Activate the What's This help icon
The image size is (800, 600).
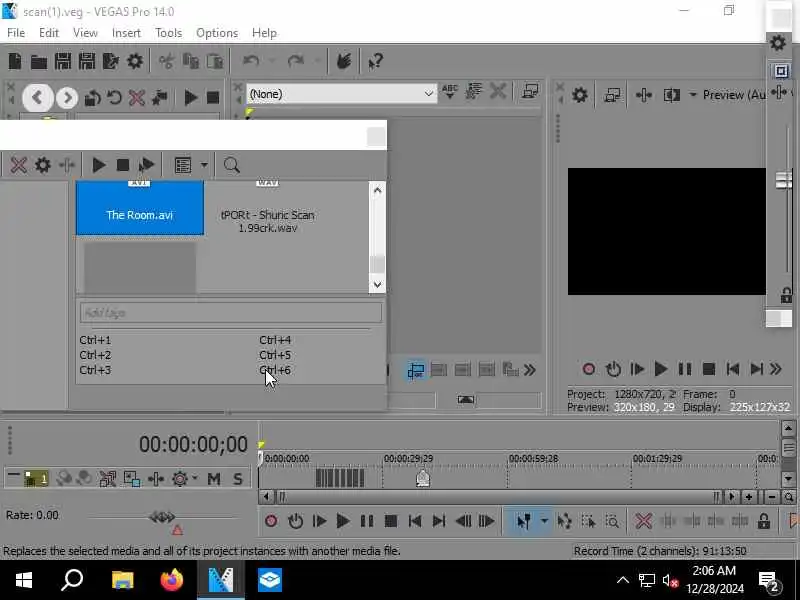376,61
